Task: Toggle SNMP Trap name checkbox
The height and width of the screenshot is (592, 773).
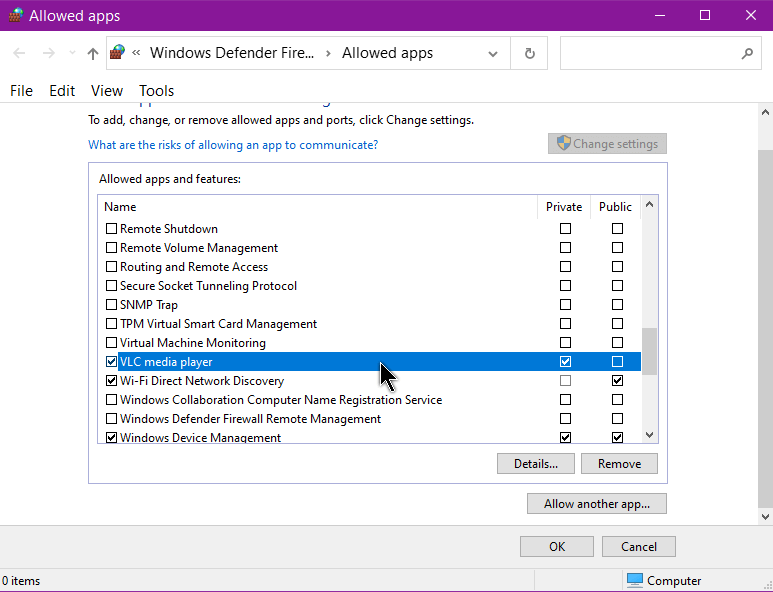Action: click(x=111, y=305)
